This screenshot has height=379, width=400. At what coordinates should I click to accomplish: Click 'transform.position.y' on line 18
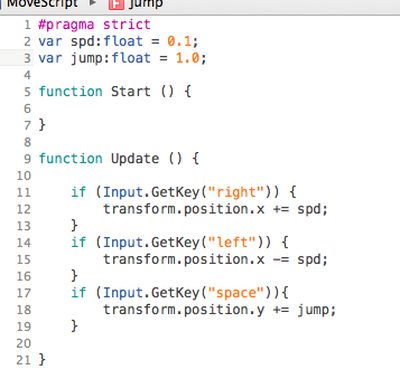[x=183, y=310]
